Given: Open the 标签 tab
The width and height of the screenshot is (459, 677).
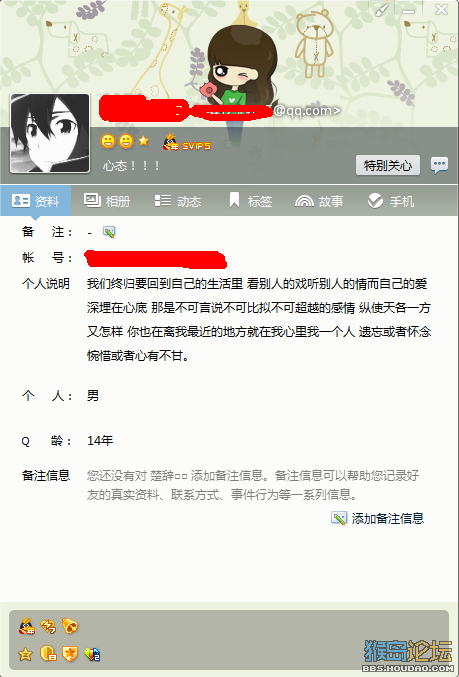Looking at the screenshot, I should point(250,201).
